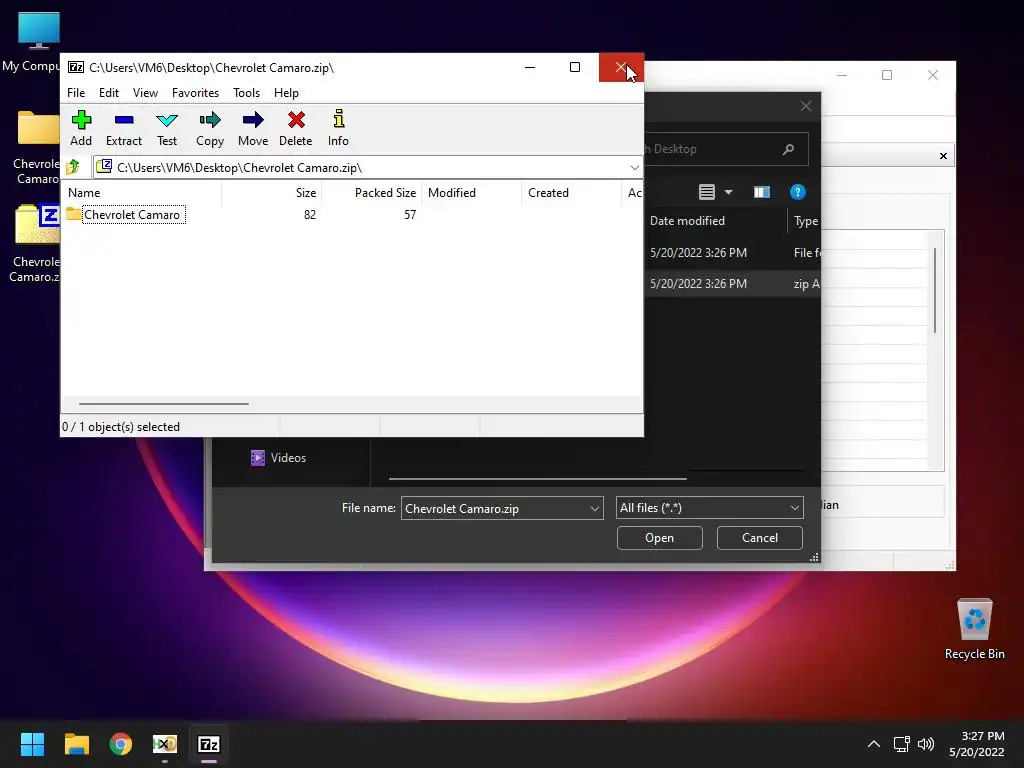Open the Favorites menu
Screen dimensions: 1024x768
pyautogui.click(x=195, y=93)
